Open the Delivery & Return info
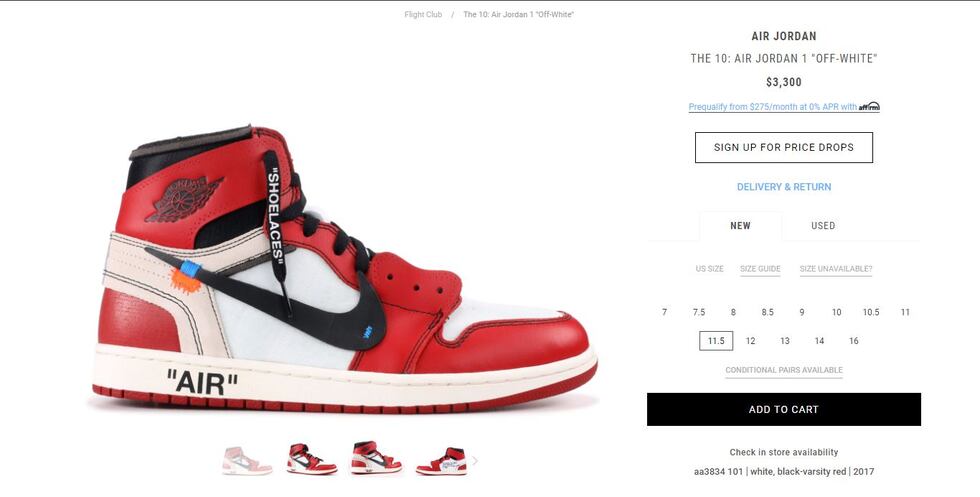This screenshot has height=497, width=980. (x=784, y=187)
